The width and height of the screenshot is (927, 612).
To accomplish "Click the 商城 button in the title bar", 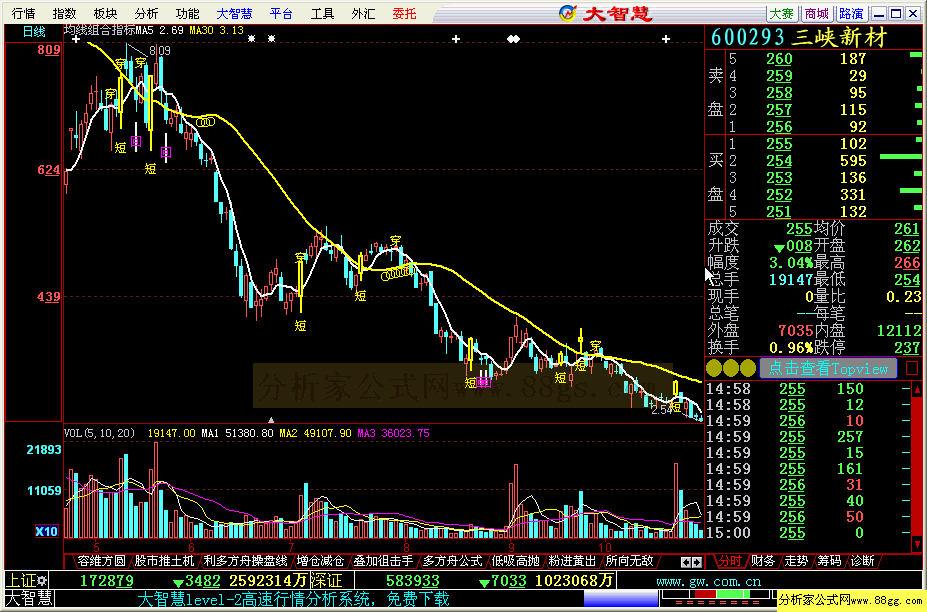I will tap(816, 13).
